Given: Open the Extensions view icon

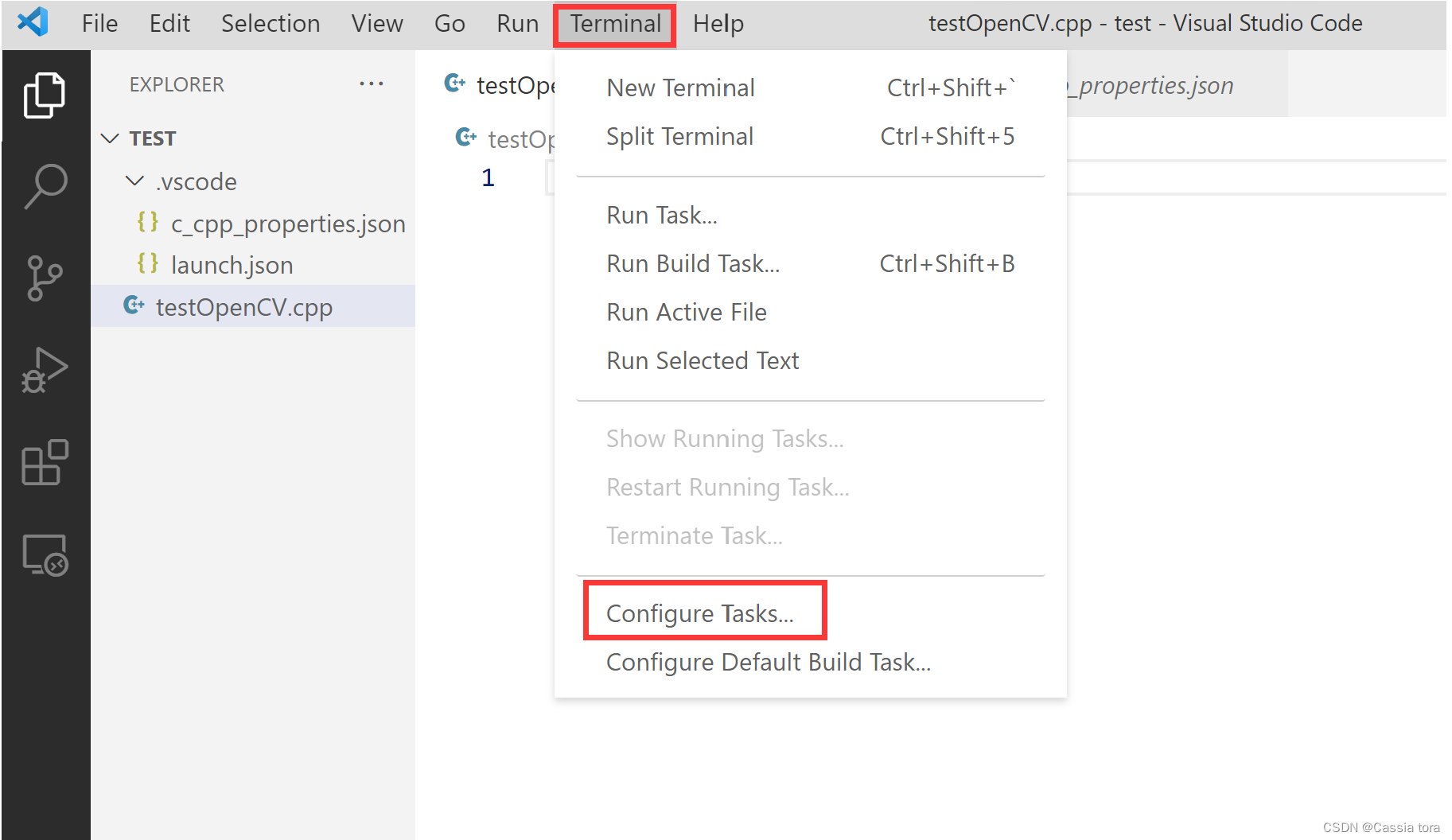Looking at the screenshot, I should [45, 462].
